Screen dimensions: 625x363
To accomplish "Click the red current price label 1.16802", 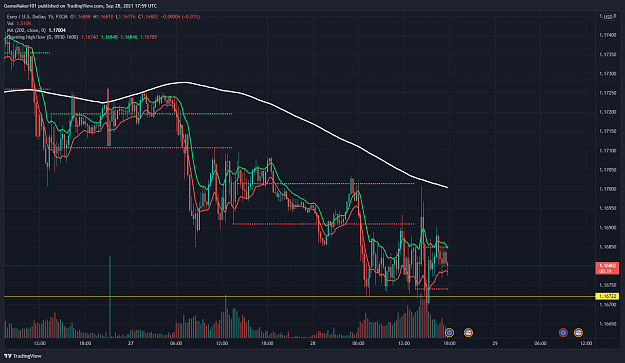I will (607, 268).
